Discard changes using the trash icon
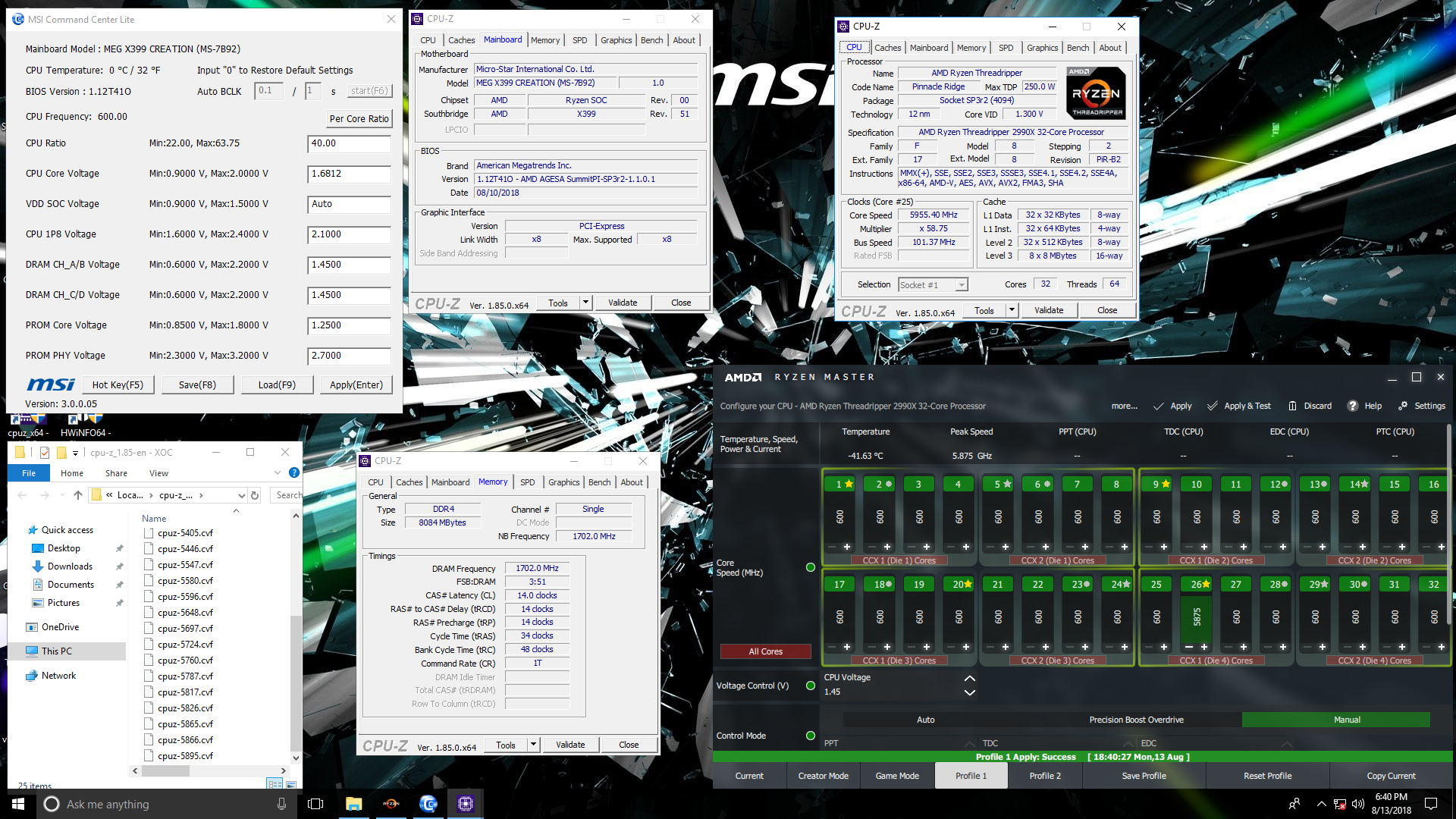 1292,406
